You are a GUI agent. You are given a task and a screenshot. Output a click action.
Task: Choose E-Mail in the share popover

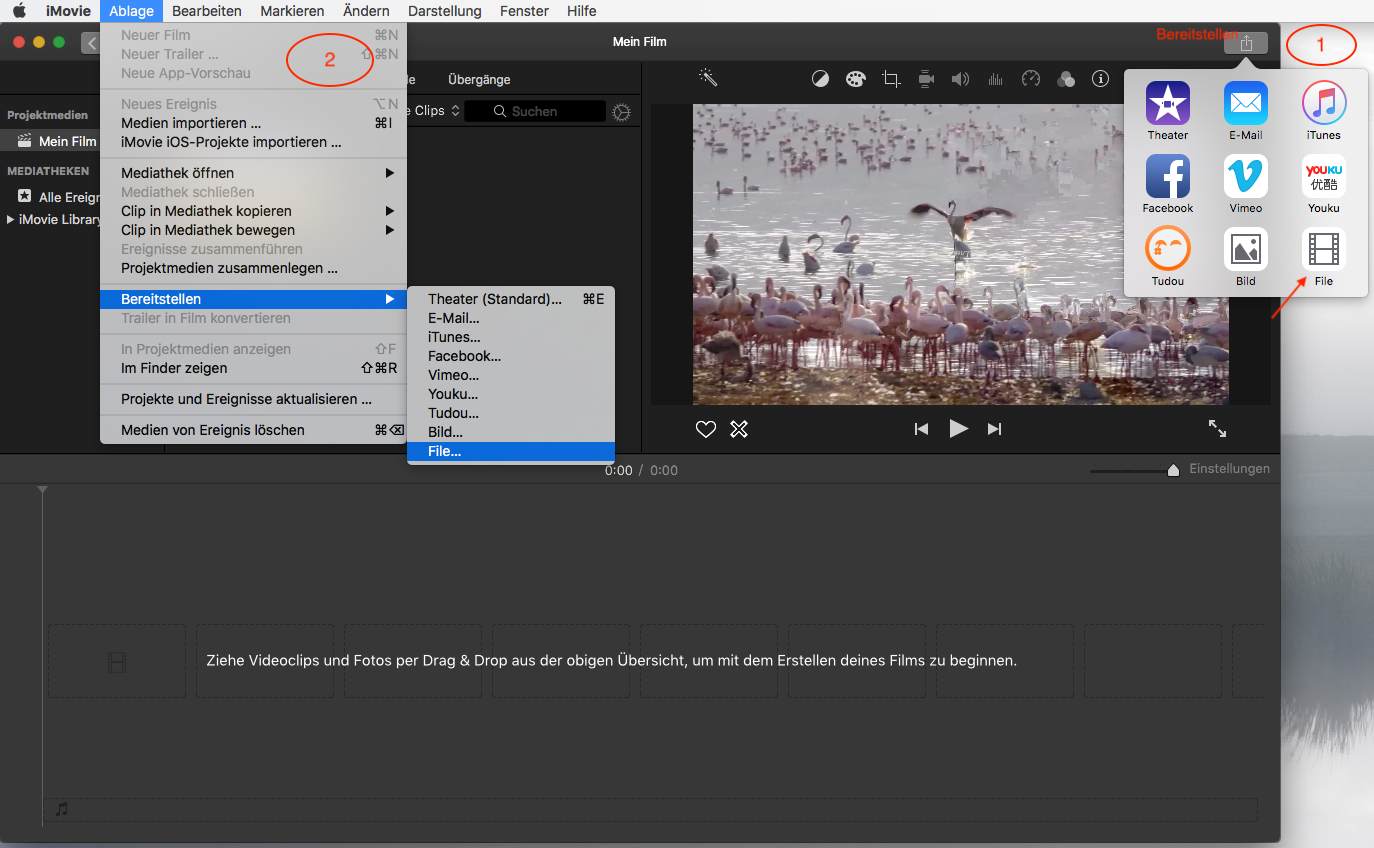tap(1245, 111)
